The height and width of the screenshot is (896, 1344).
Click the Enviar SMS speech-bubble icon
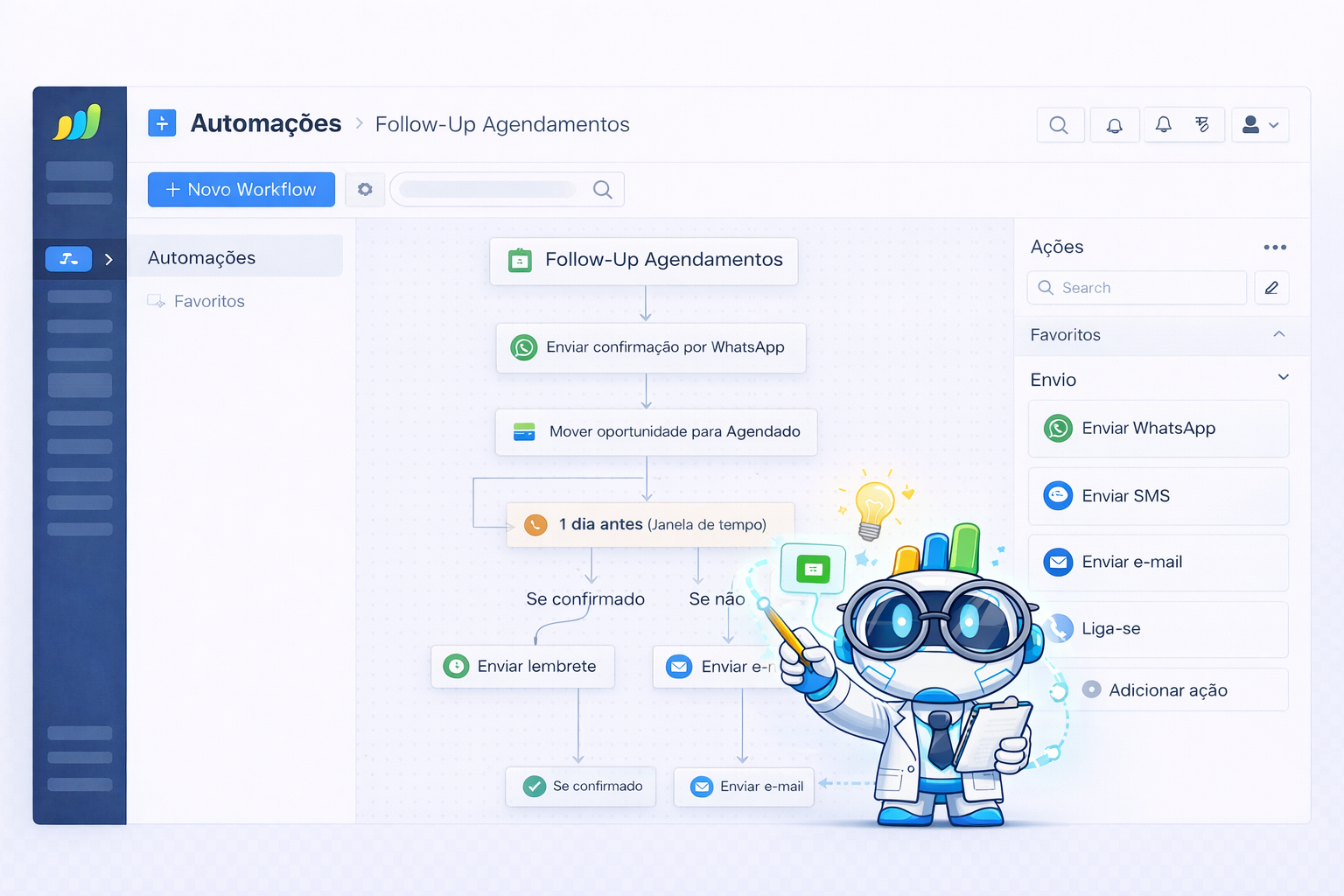tap(1058, 496)
